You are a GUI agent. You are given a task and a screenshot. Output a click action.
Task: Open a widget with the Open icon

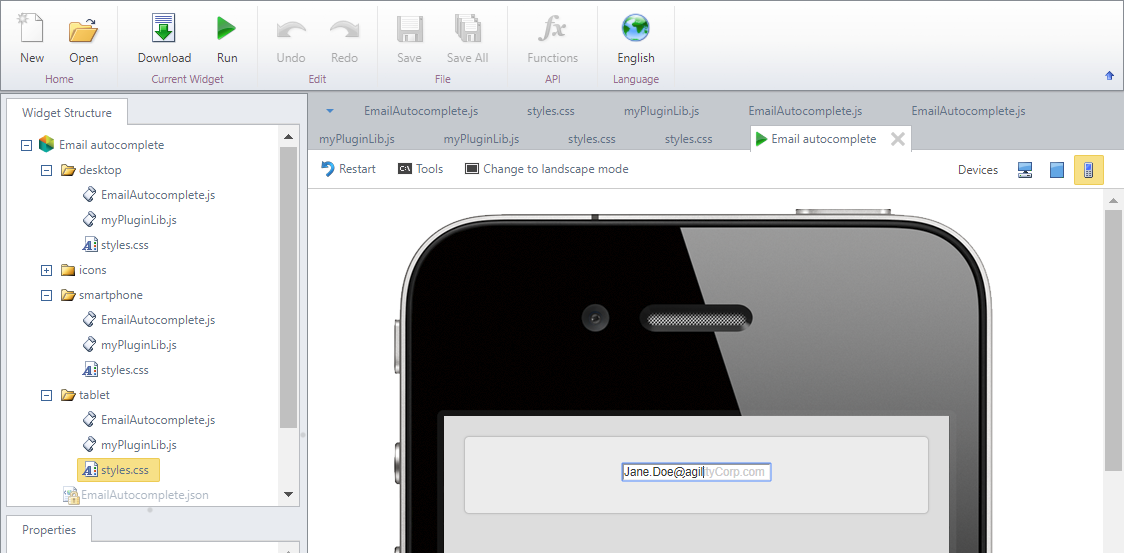pos(83,30)
